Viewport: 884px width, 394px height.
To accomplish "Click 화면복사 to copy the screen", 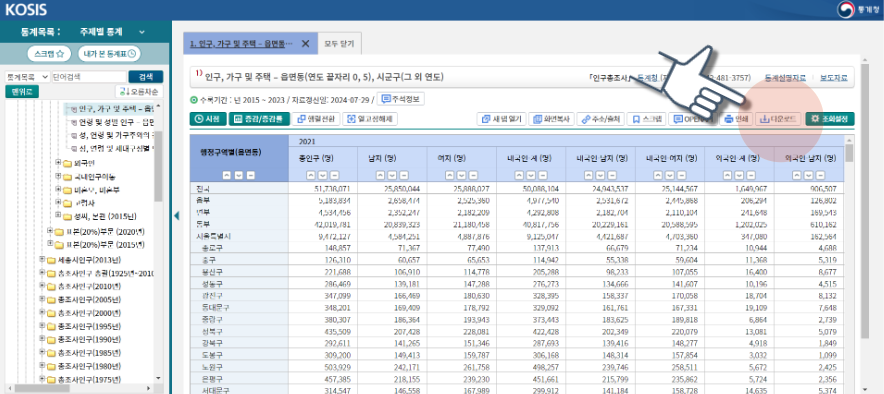I will click(x=551, y=119).
